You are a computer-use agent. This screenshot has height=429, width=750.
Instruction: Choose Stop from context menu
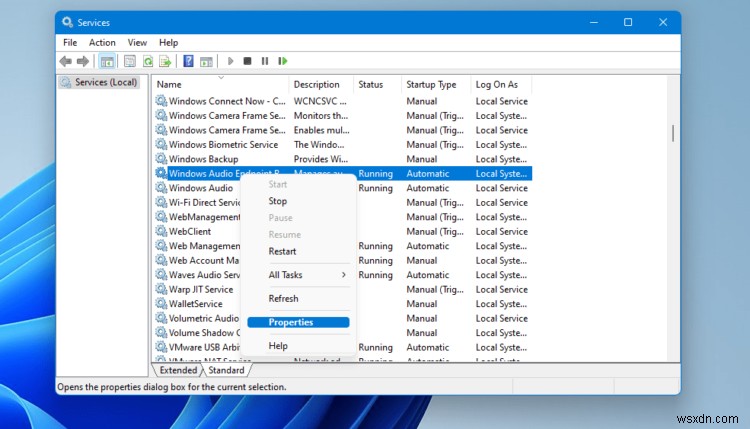(x=277, y=201)
